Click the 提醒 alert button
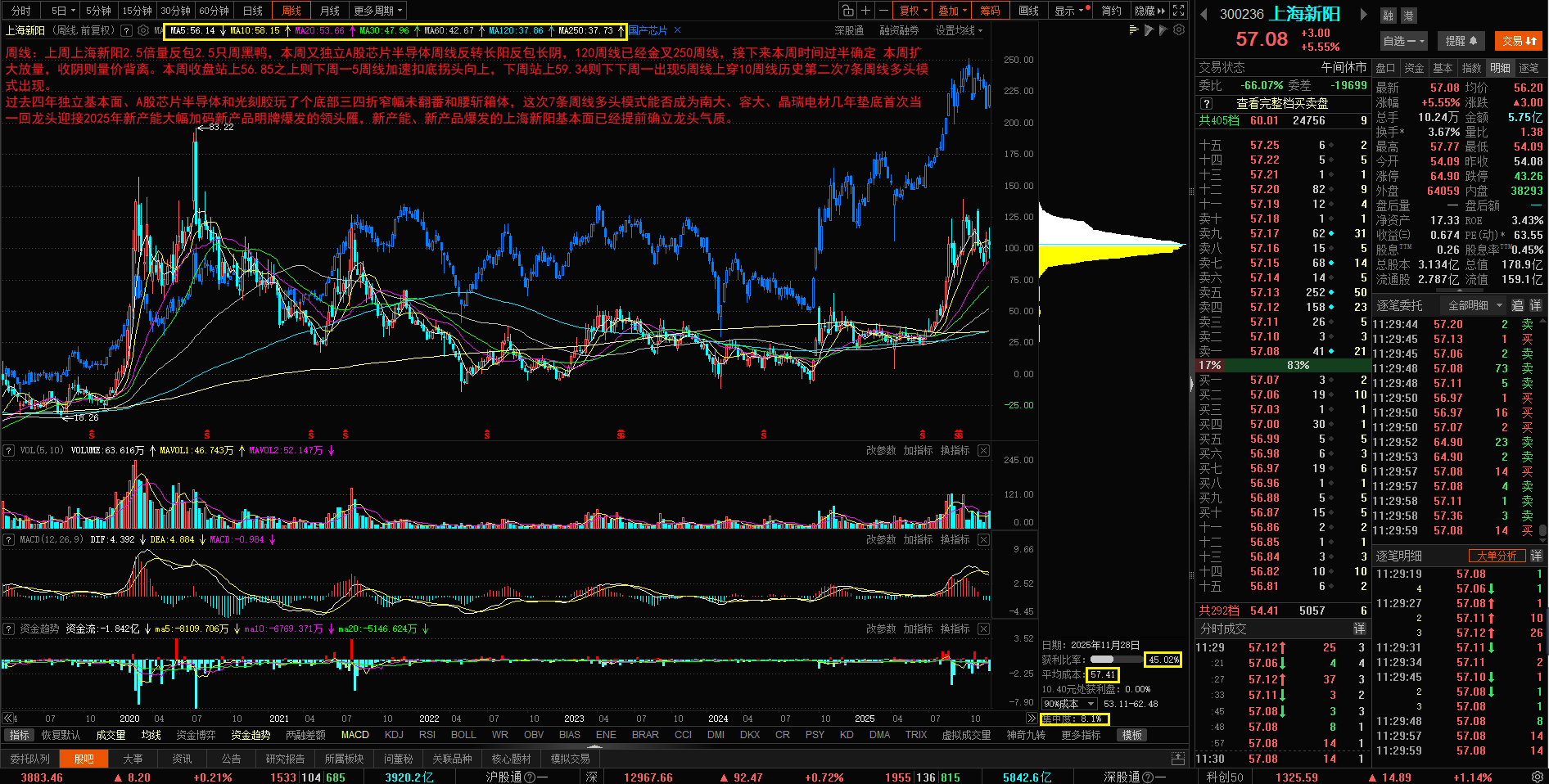This screenshot has height=784, width=1549. click(1461, 41)
